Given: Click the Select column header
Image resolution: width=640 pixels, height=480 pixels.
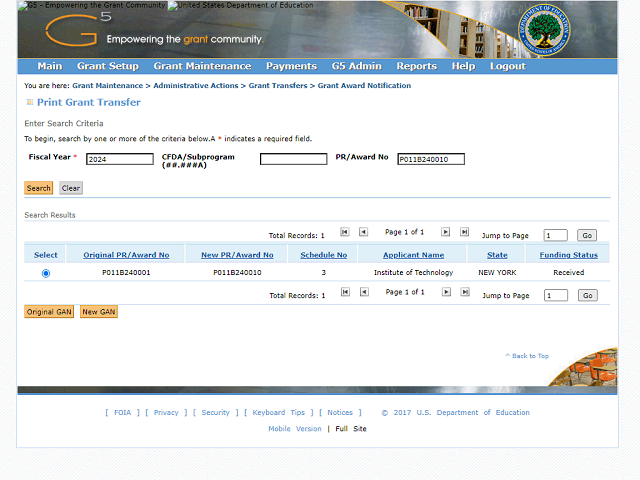Looking at the screenshot, I should coord(46,255).
